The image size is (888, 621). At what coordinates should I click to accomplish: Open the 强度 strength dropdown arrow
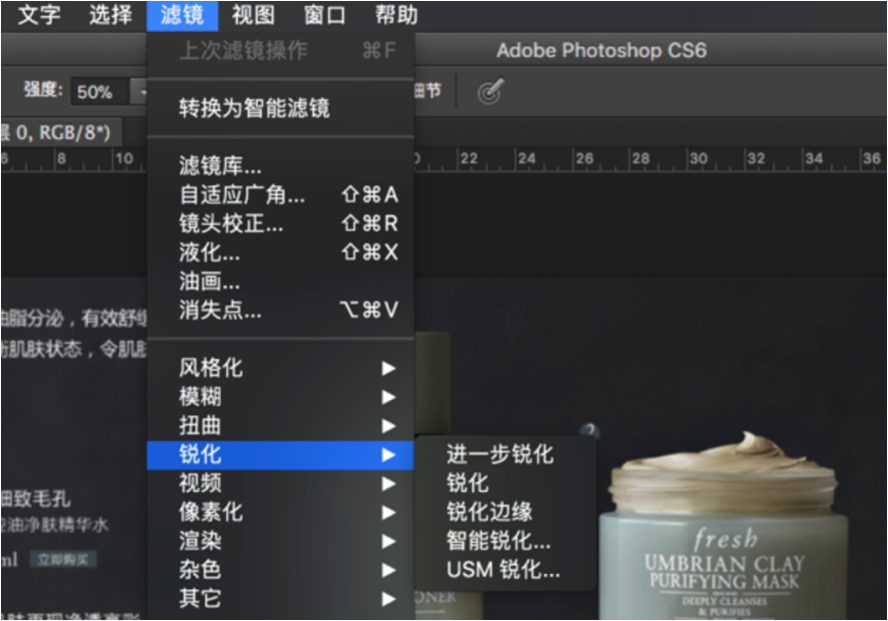[x=140, y=92]
